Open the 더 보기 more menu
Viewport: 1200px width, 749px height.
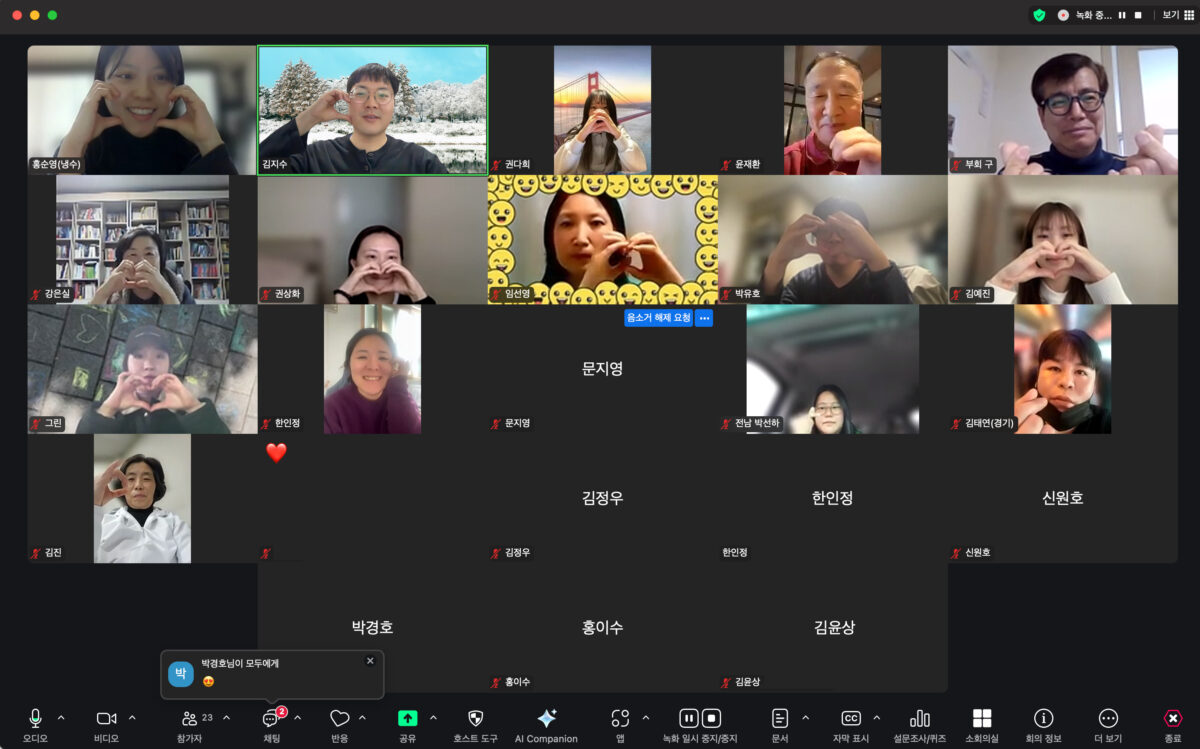point(1108,718)
